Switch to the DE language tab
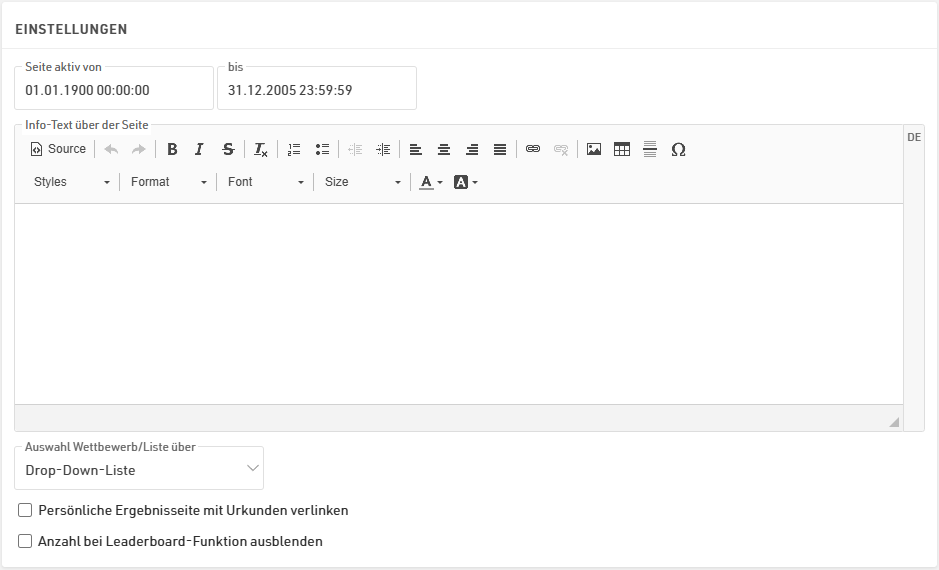This screenshot has width=939, height=570. (913, 137)
